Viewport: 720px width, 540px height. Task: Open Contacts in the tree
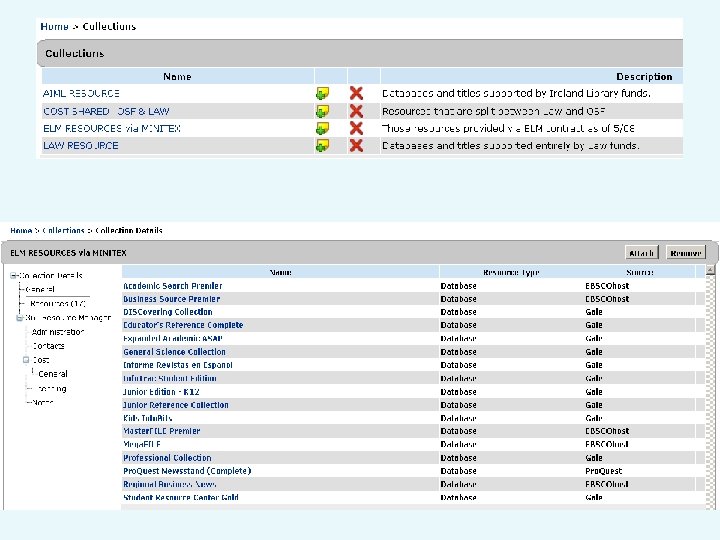(x=48, y=346)
